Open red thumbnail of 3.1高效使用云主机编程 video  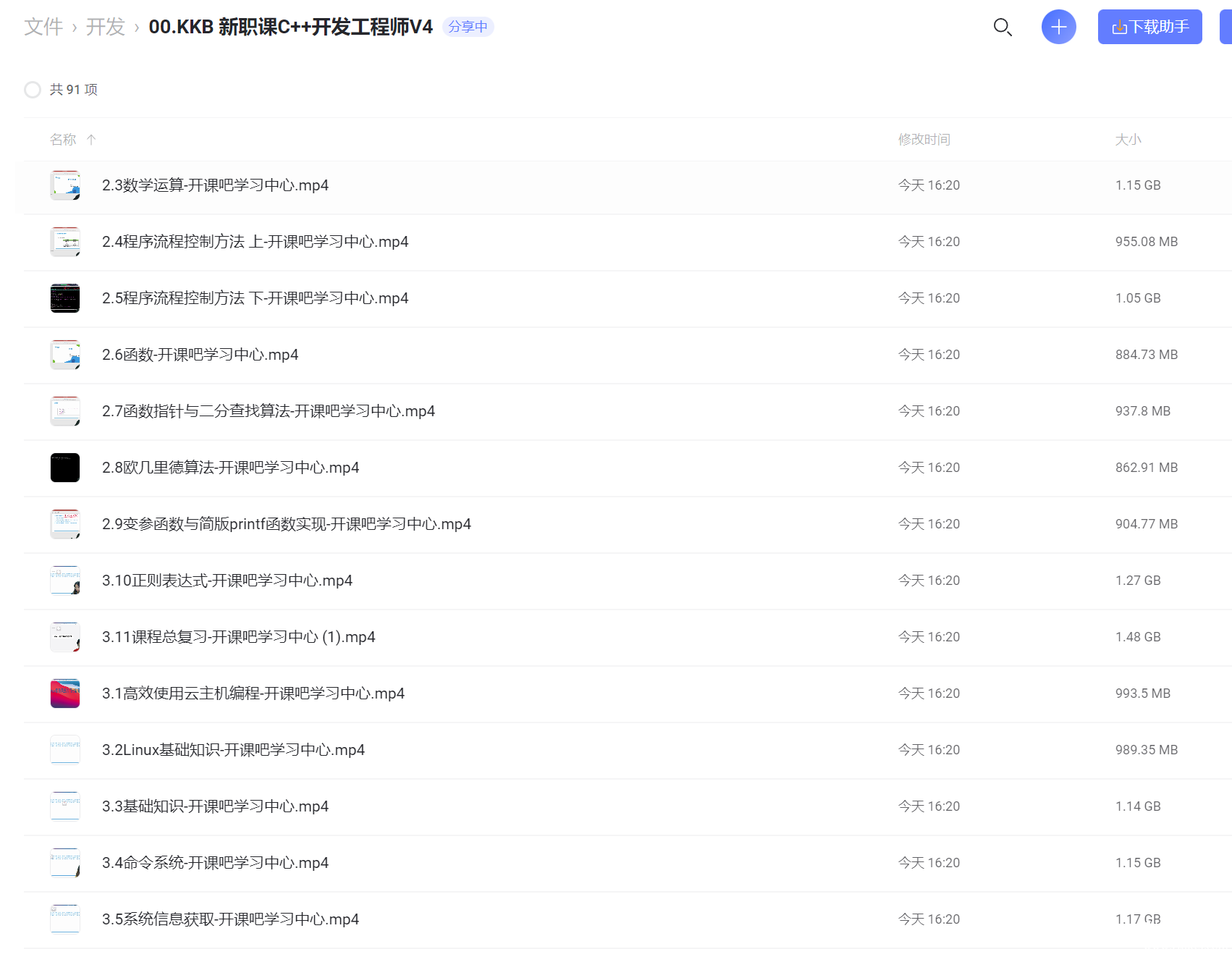pyautogui.click(x=65, y=693)
